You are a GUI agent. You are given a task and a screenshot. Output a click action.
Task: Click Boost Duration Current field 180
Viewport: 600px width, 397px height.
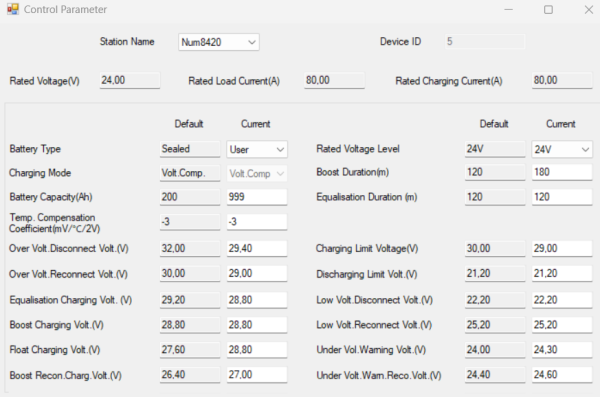click(x=562, y=172)
